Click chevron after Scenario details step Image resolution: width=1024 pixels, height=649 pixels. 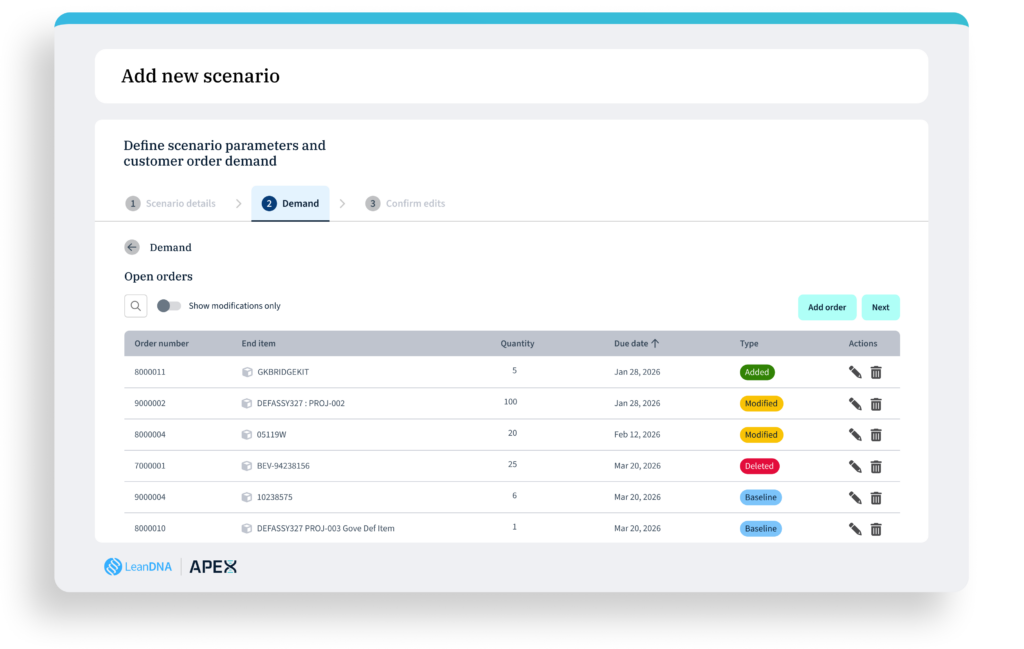[238, 204]
